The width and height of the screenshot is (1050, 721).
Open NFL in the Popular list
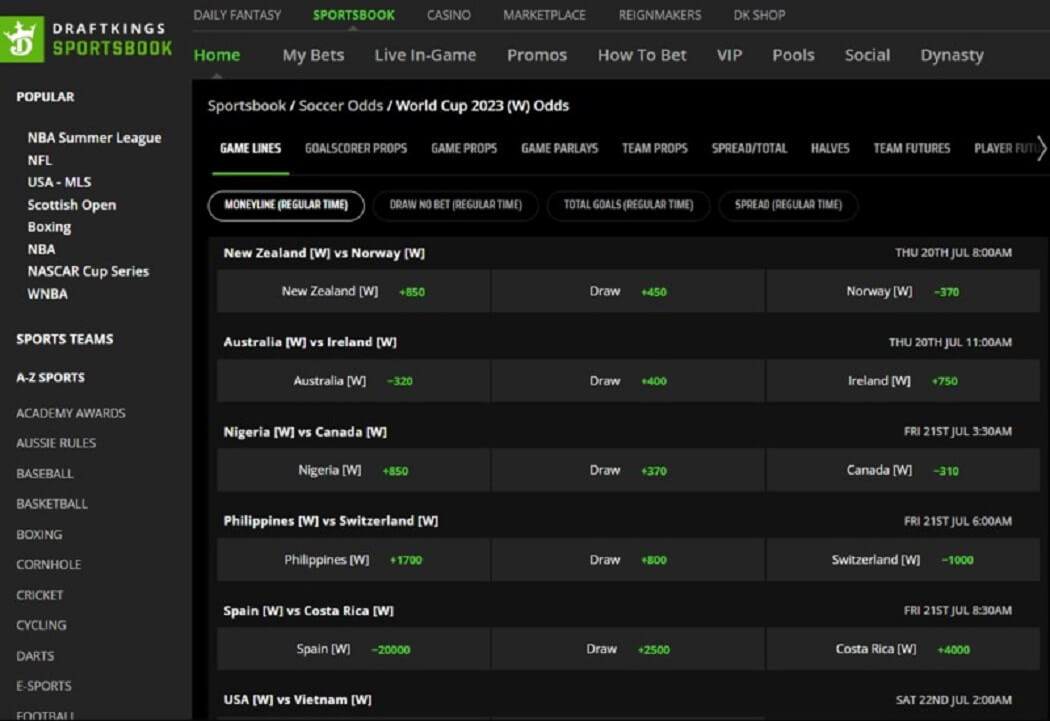[x=40, y=160]
